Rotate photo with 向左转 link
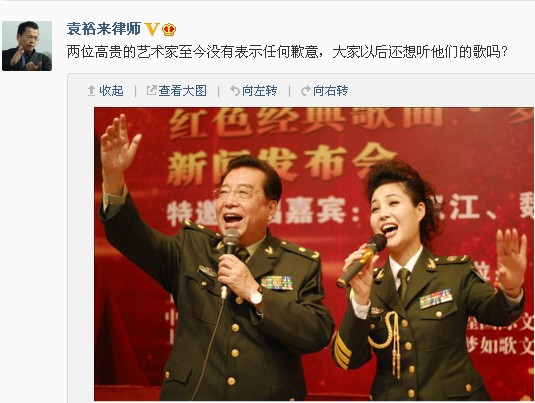The image size is (535, 403). point(260,91)
